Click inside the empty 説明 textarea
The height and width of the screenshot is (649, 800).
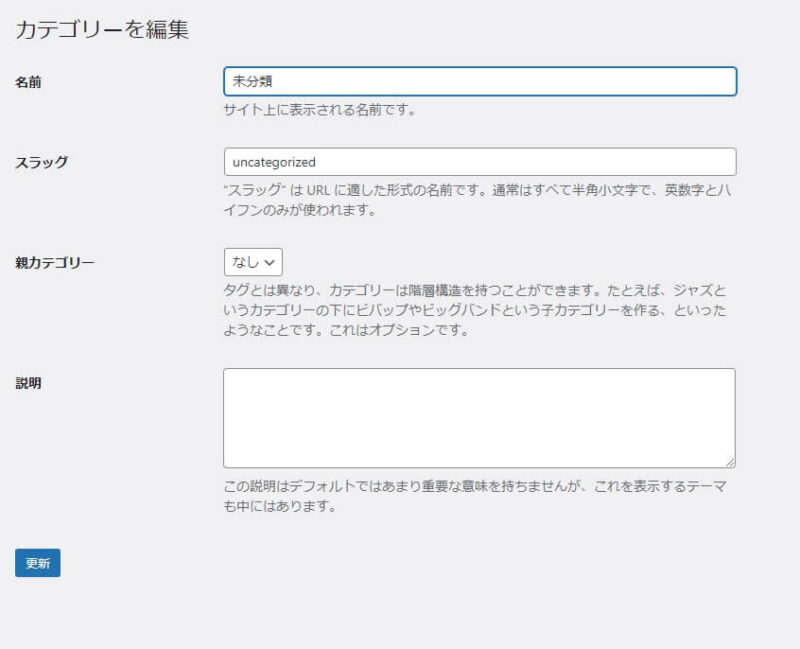(479, 417)
